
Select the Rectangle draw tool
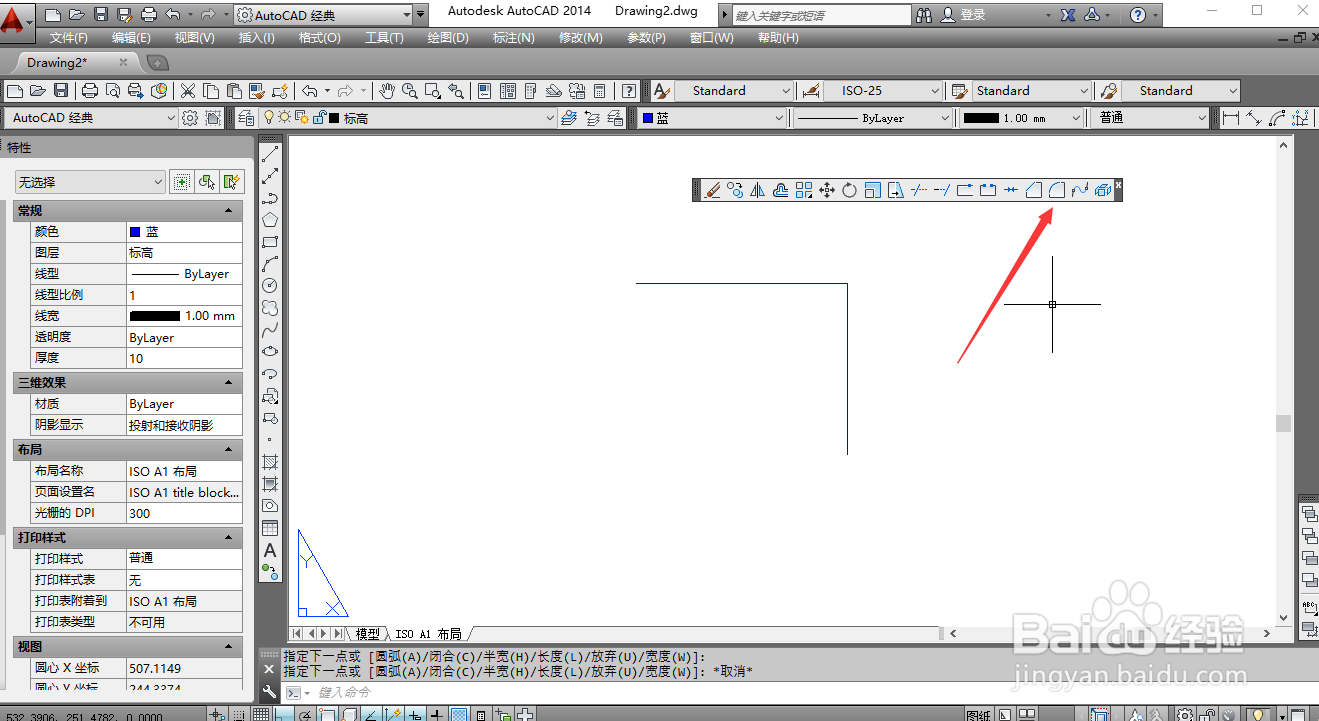pos(270,242)
